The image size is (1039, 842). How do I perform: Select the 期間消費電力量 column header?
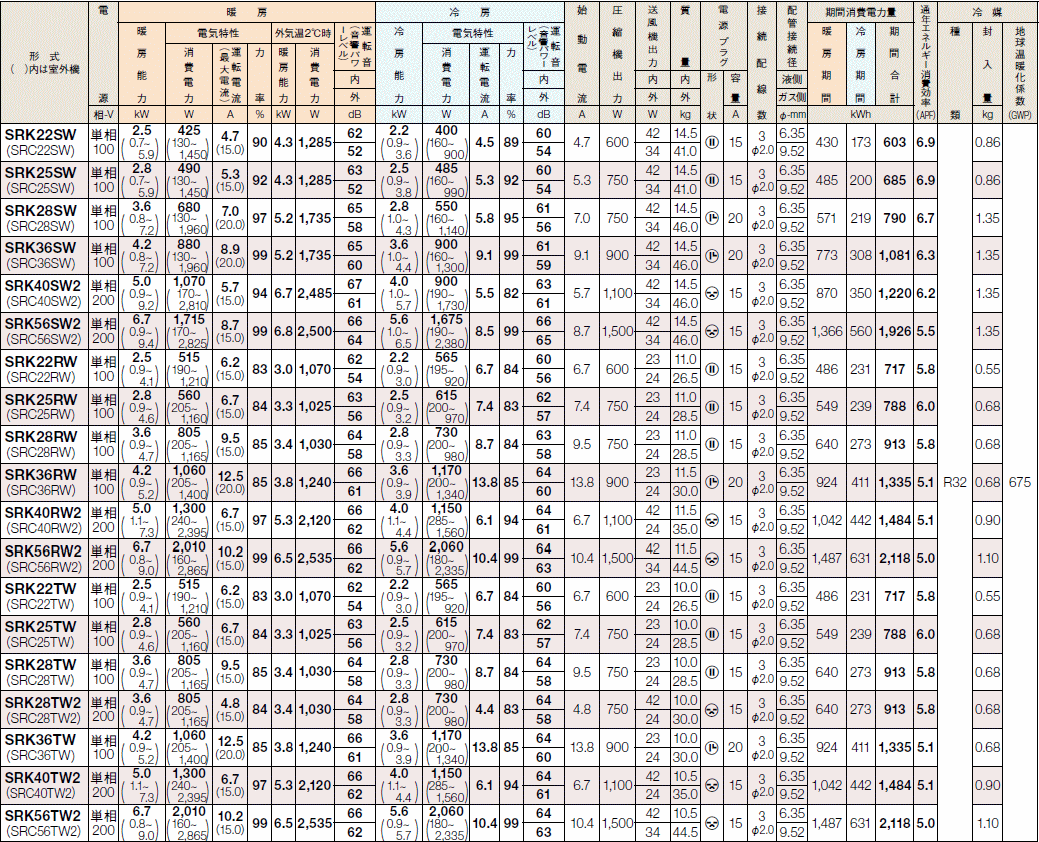coord(861,12)
